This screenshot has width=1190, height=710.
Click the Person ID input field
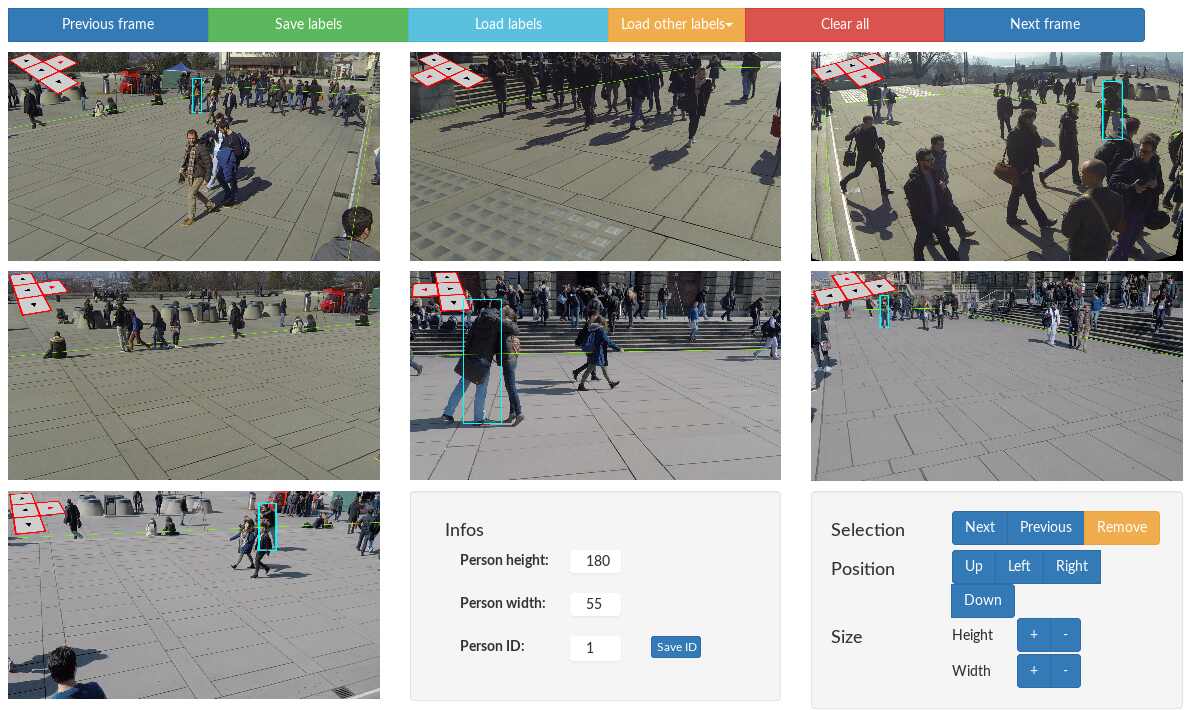(596, 648)
